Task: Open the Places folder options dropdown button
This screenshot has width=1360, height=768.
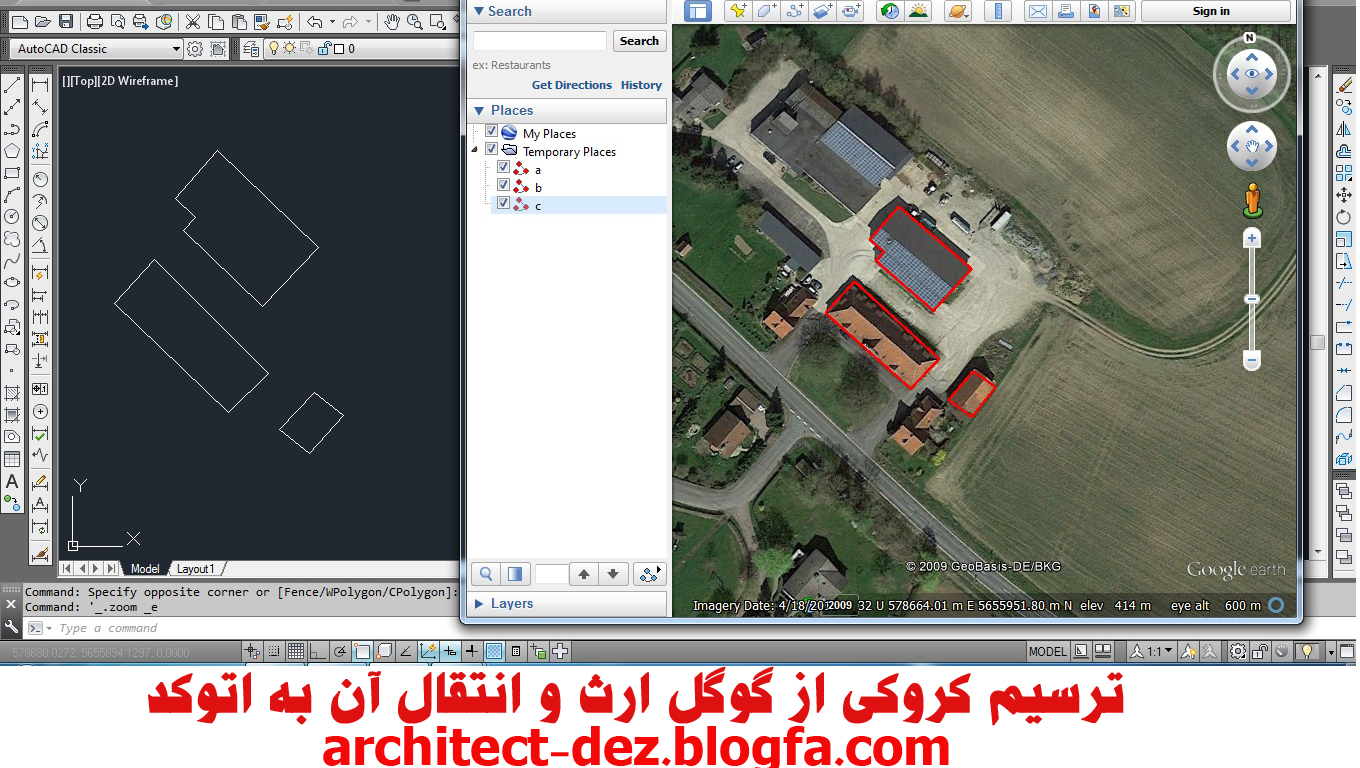Action: [x=649, y=574]
